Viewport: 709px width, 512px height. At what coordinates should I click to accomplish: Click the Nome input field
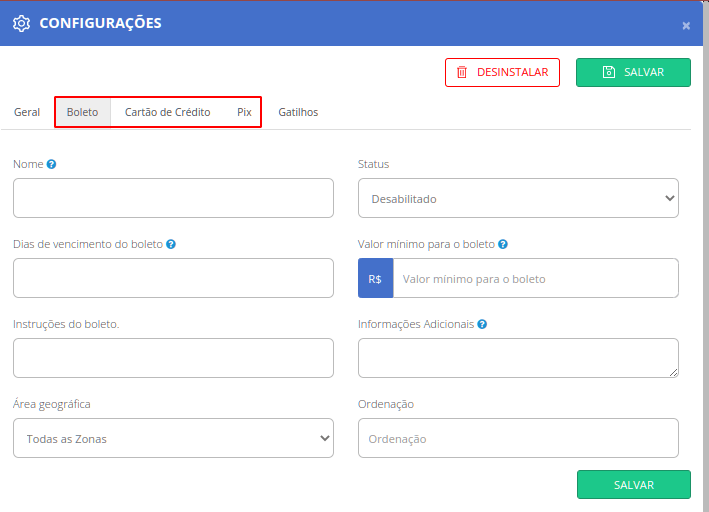point(173,198)
